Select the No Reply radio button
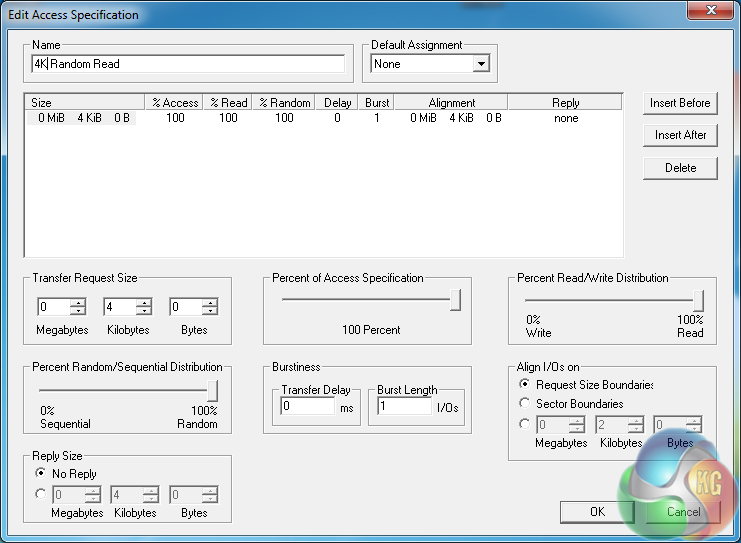This screenshot has width=741, height=543. (41, 473)
